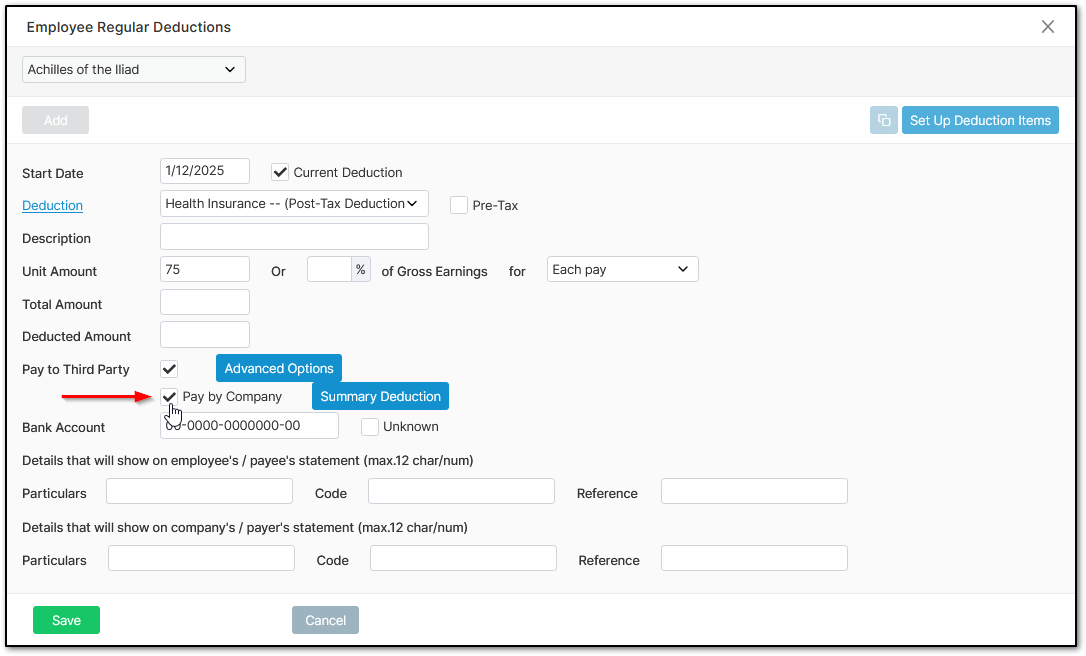Click the Summary Deduction button
The image size is (1086, 656).
380,396
